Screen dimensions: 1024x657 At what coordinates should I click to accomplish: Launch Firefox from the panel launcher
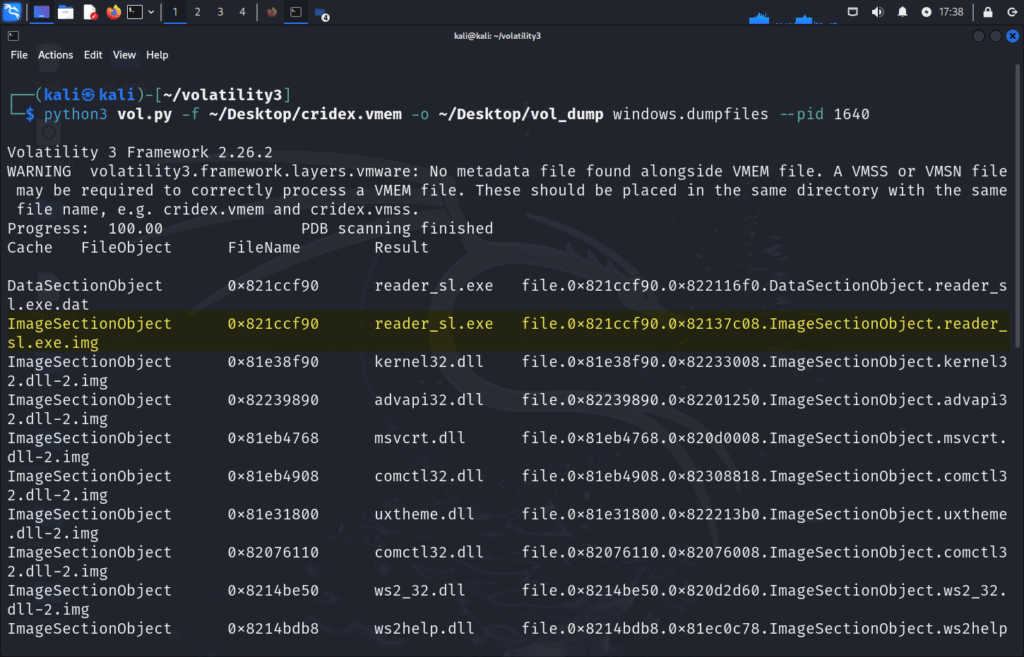(x=114, y=12)
